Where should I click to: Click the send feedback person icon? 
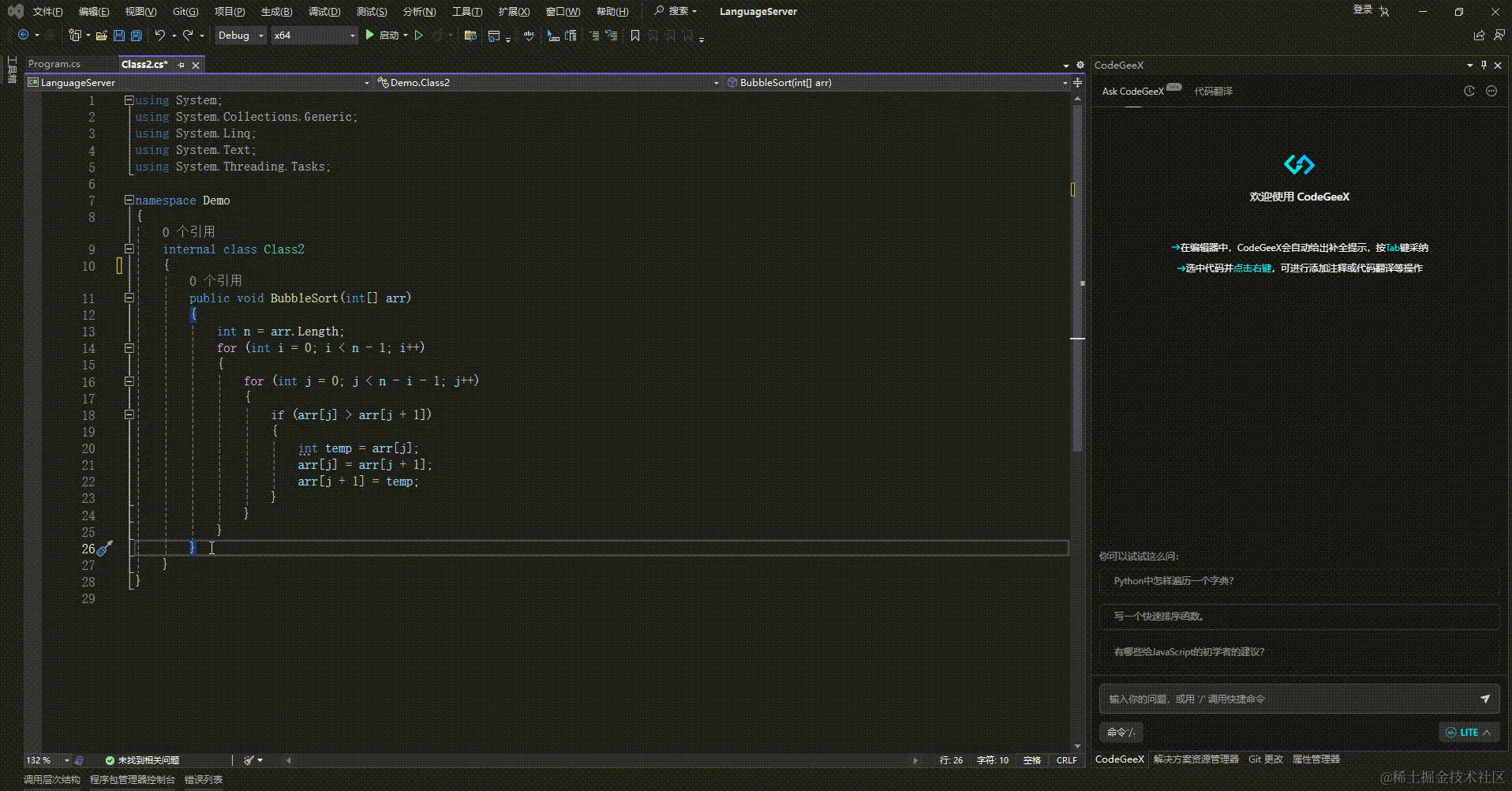click(1499, 35)
